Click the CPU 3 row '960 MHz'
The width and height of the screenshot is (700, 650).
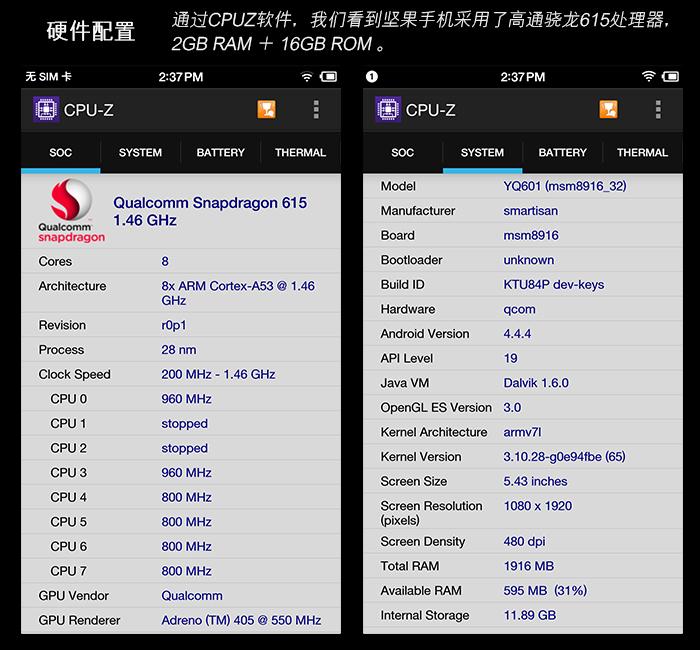(181, 472)
